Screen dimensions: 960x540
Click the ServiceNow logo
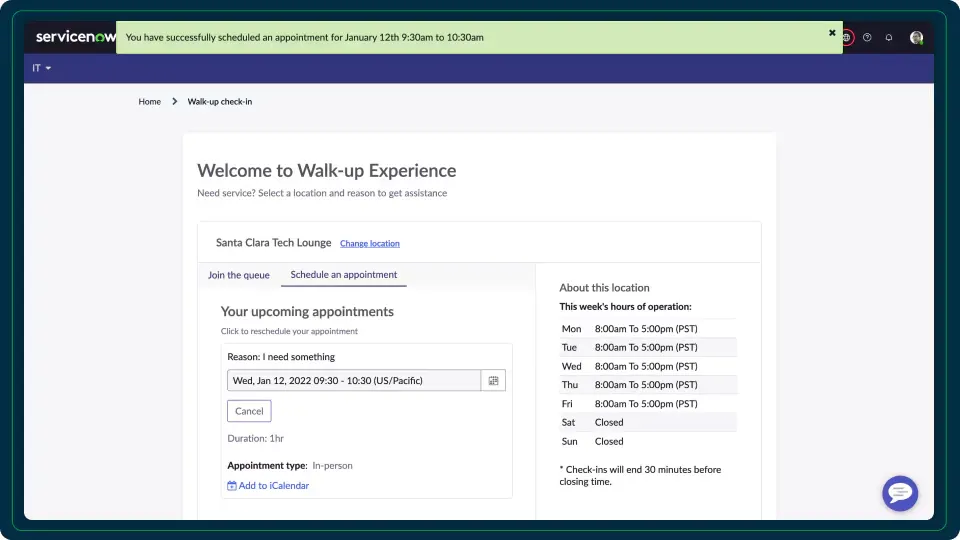[75, 38]
